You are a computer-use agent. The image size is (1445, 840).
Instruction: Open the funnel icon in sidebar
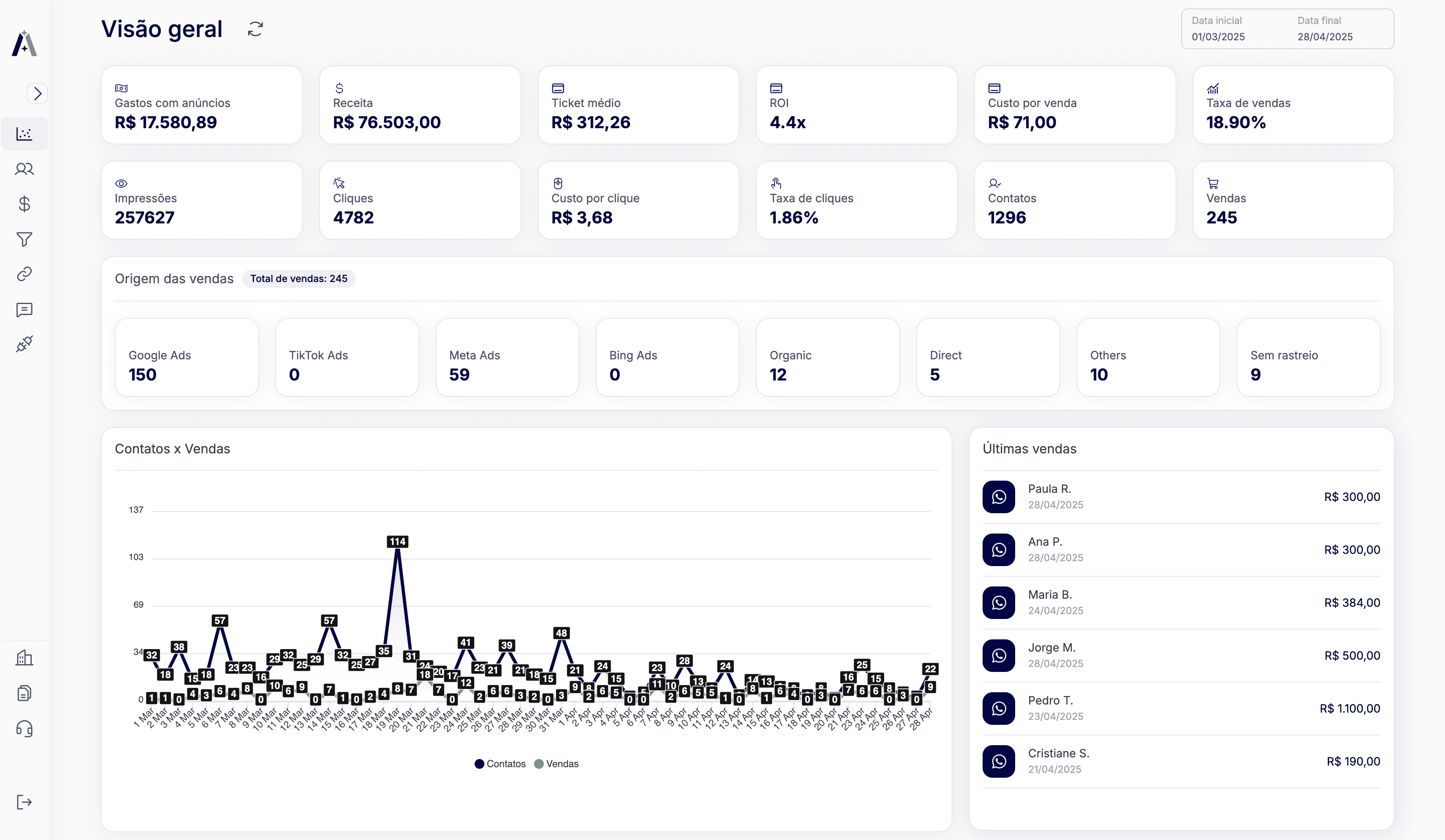pos(24,239)
